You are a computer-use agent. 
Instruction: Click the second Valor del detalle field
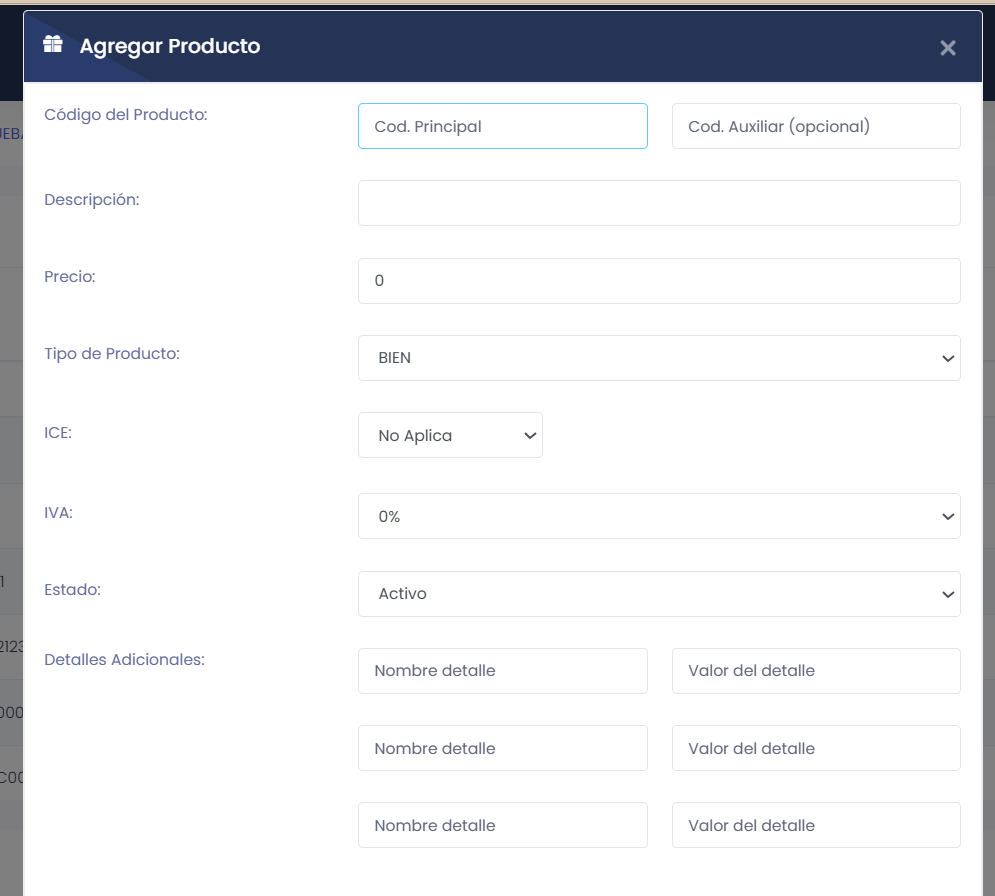click(816, 748)
